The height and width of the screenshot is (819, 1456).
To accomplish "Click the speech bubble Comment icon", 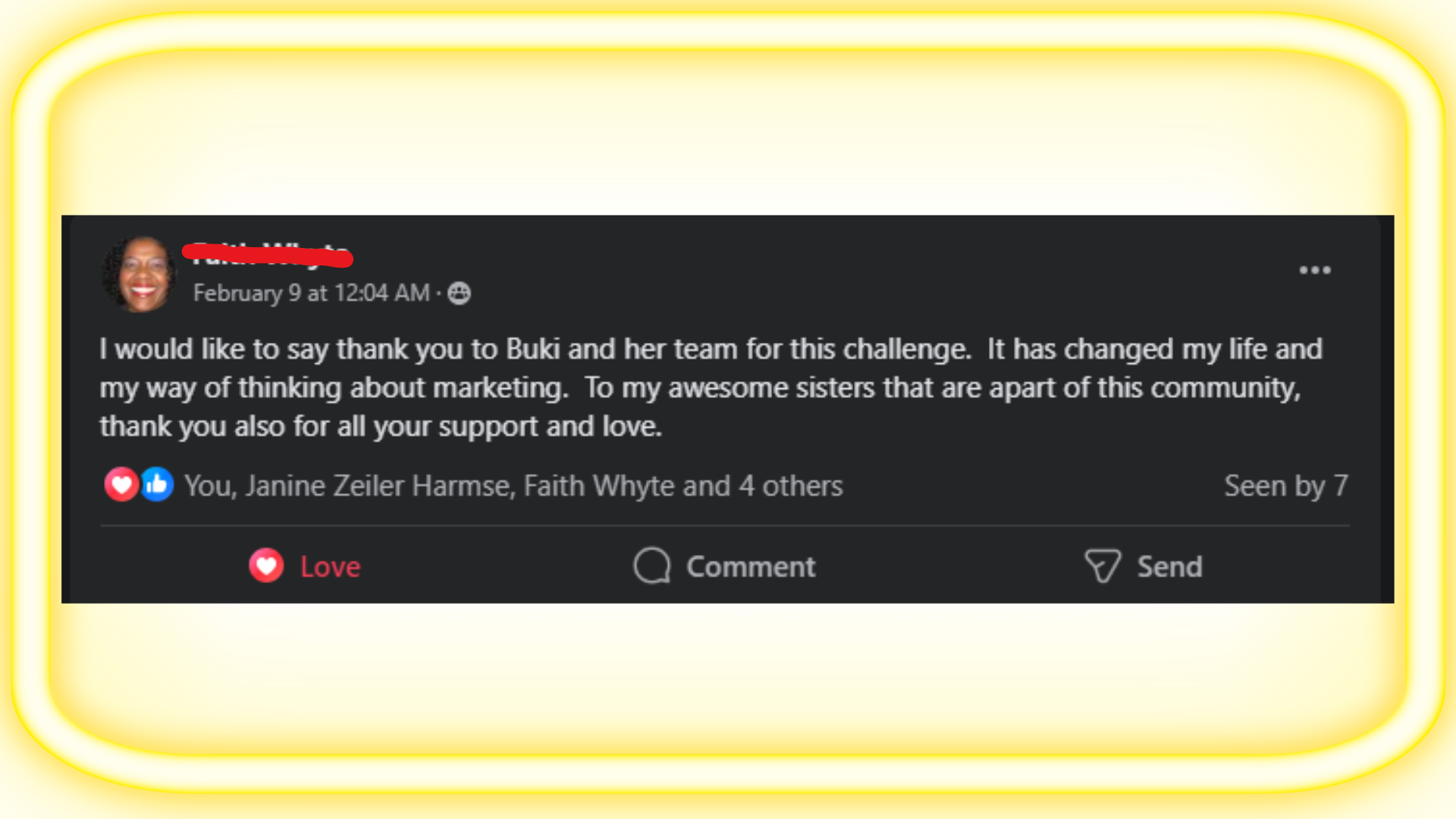I will [652, 566].
